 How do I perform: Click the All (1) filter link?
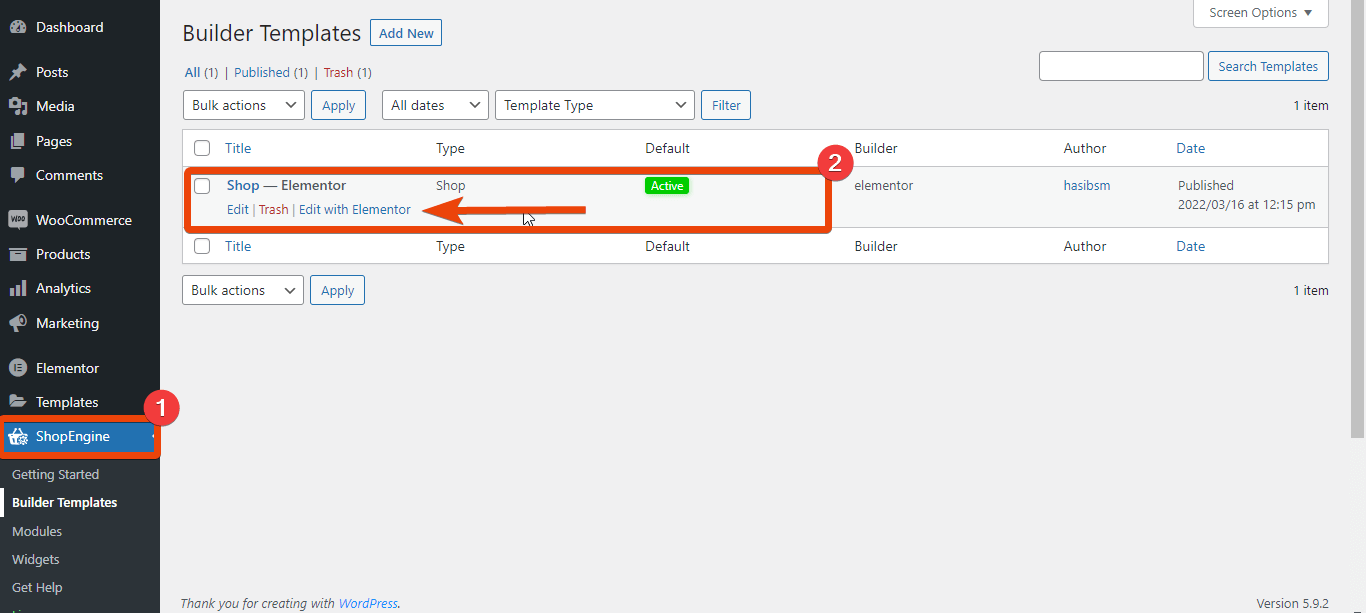201,72
